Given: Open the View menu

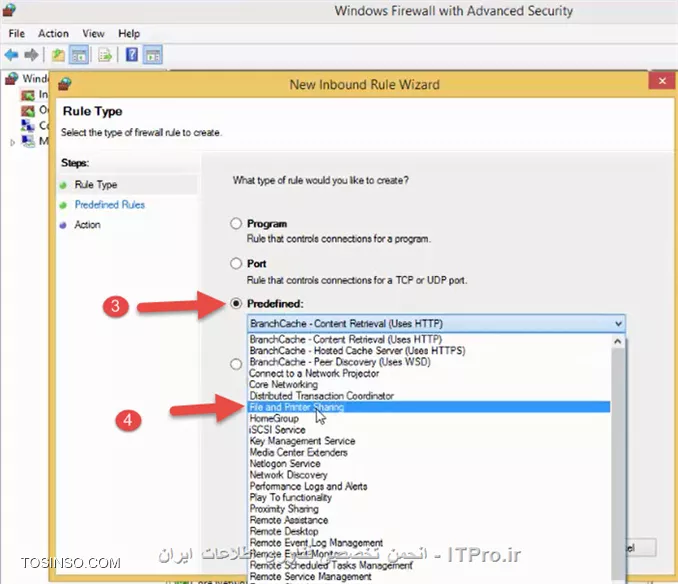Looking at the screenshot, I should (x=93, y=33).
